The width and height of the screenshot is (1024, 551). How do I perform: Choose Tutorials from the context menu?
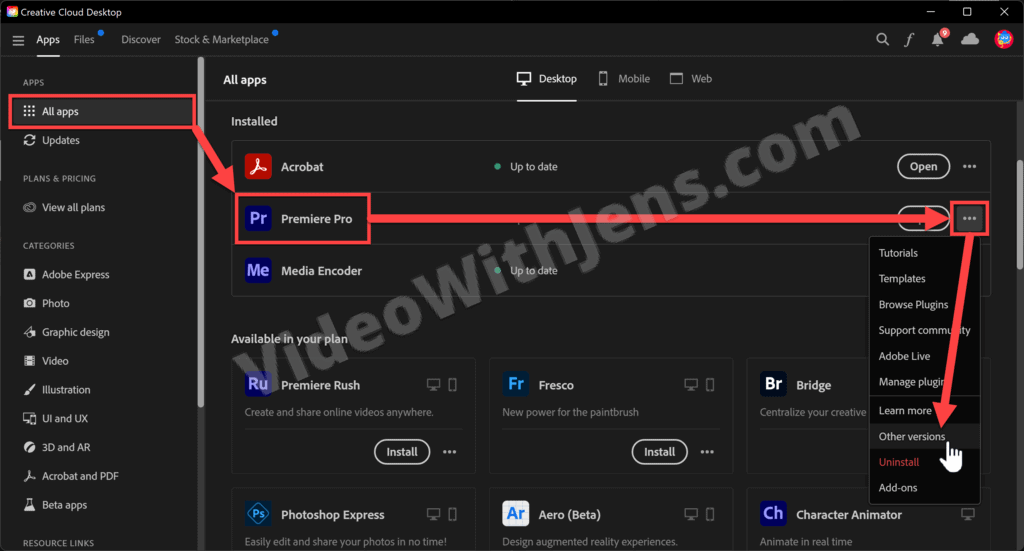point(925,253)
